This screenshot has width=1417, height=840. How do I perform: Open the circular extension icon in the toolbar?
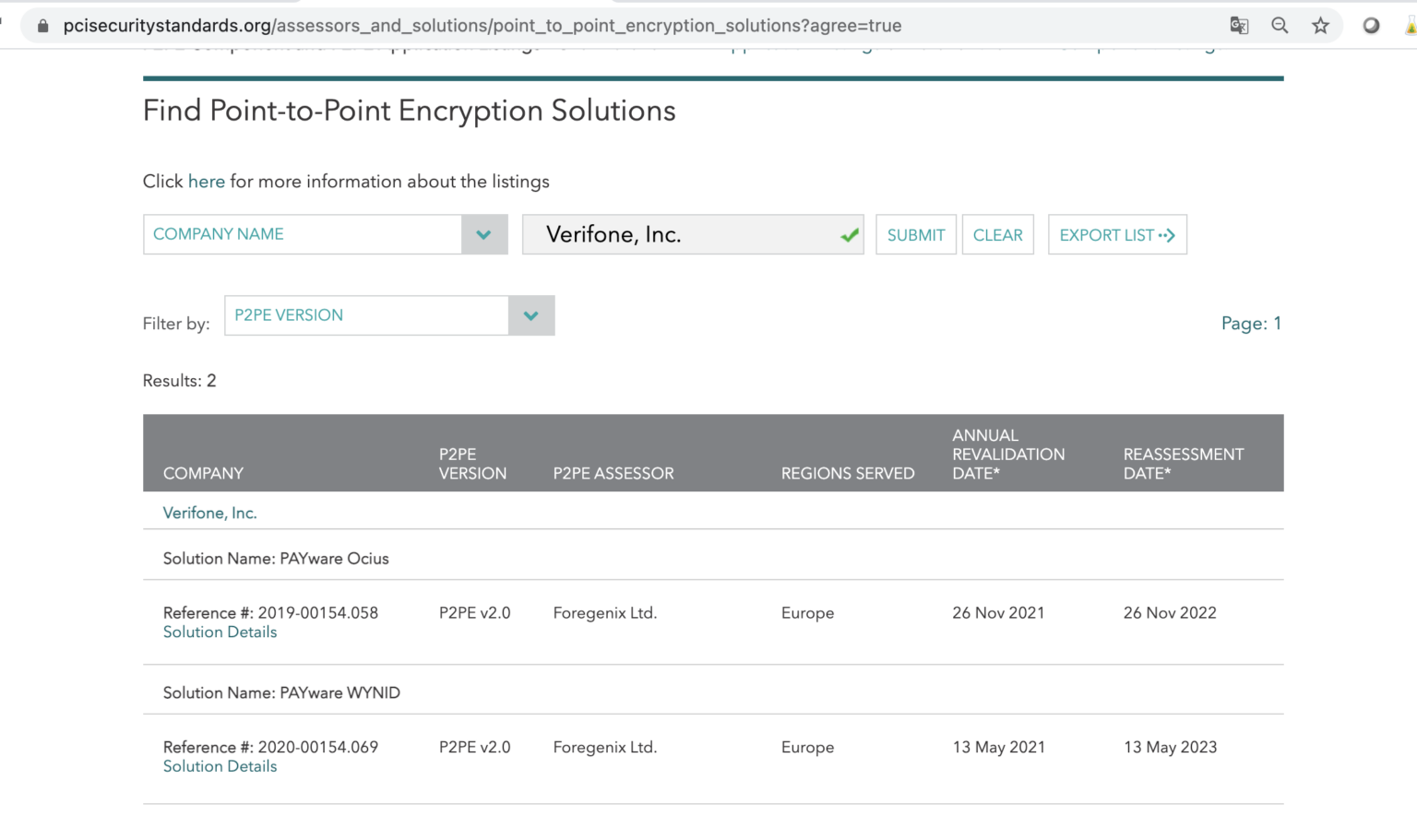coord(1371,25)
